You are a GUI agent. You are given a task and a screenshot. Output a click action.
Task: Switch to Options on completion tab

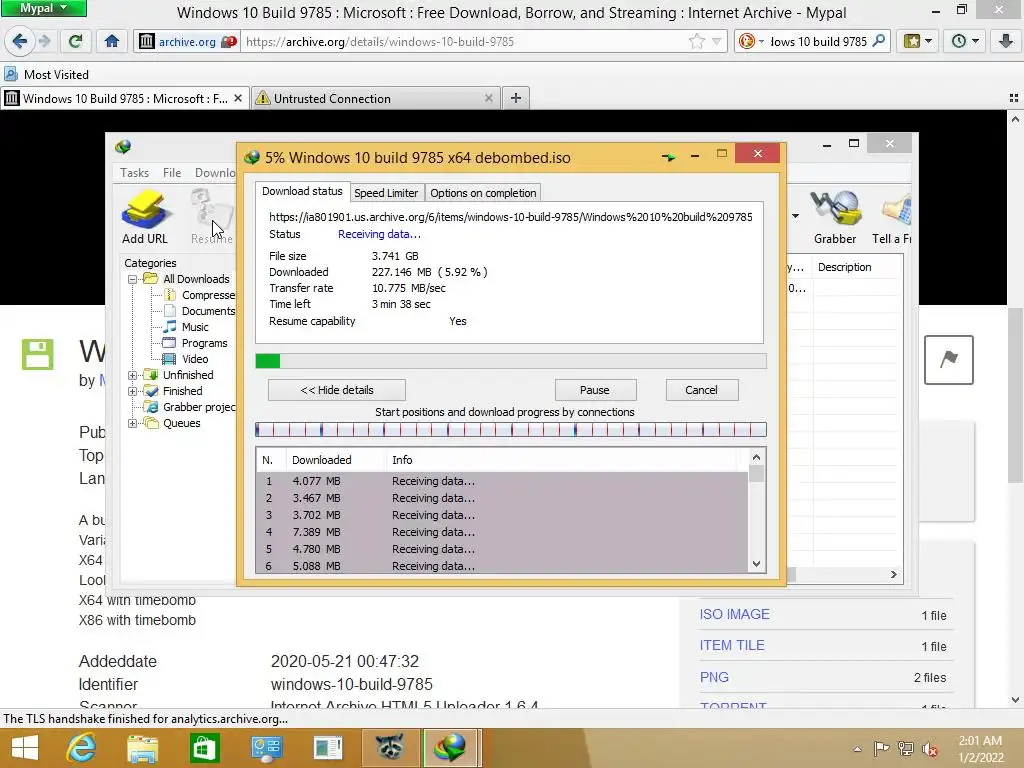483,193
